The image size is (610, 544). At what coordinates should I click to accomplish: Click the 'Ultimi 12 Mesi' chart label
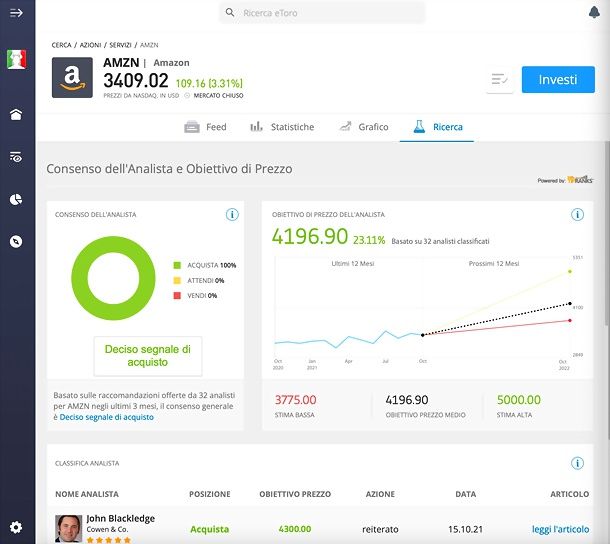pyautogui.click(x=353, y=264)
